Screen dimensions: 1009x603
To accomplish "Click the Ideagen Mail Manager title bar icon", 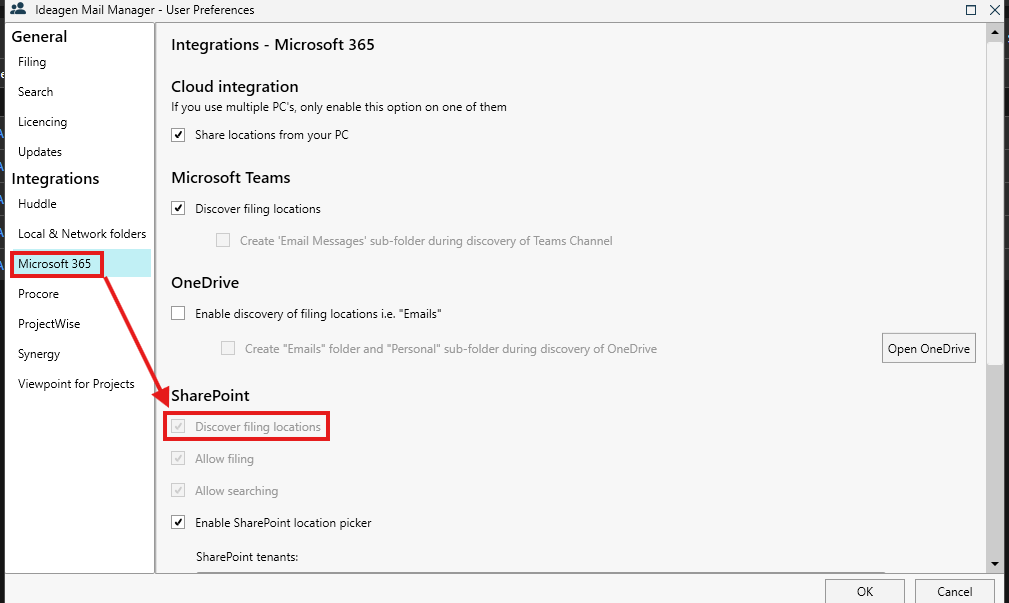I will [17, 10].
